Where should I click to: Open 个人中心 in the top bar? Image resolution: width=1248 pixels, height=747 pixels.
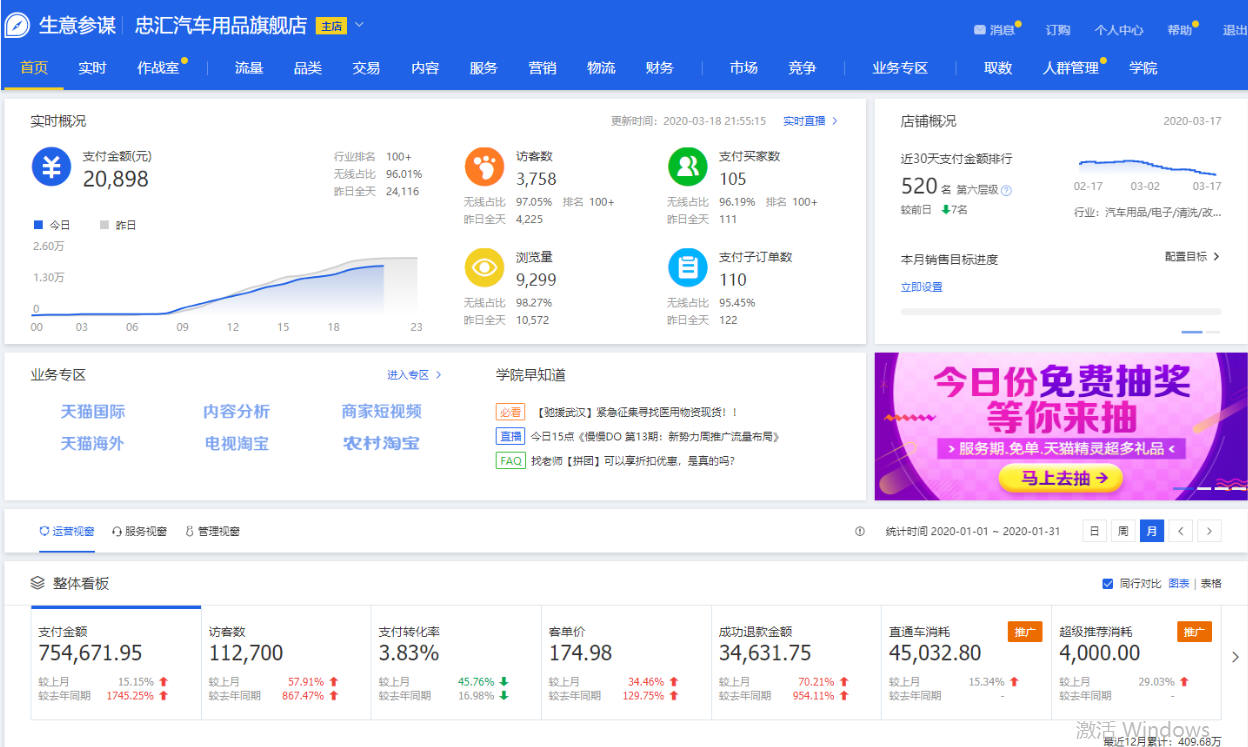click(x=1118, y=30)
